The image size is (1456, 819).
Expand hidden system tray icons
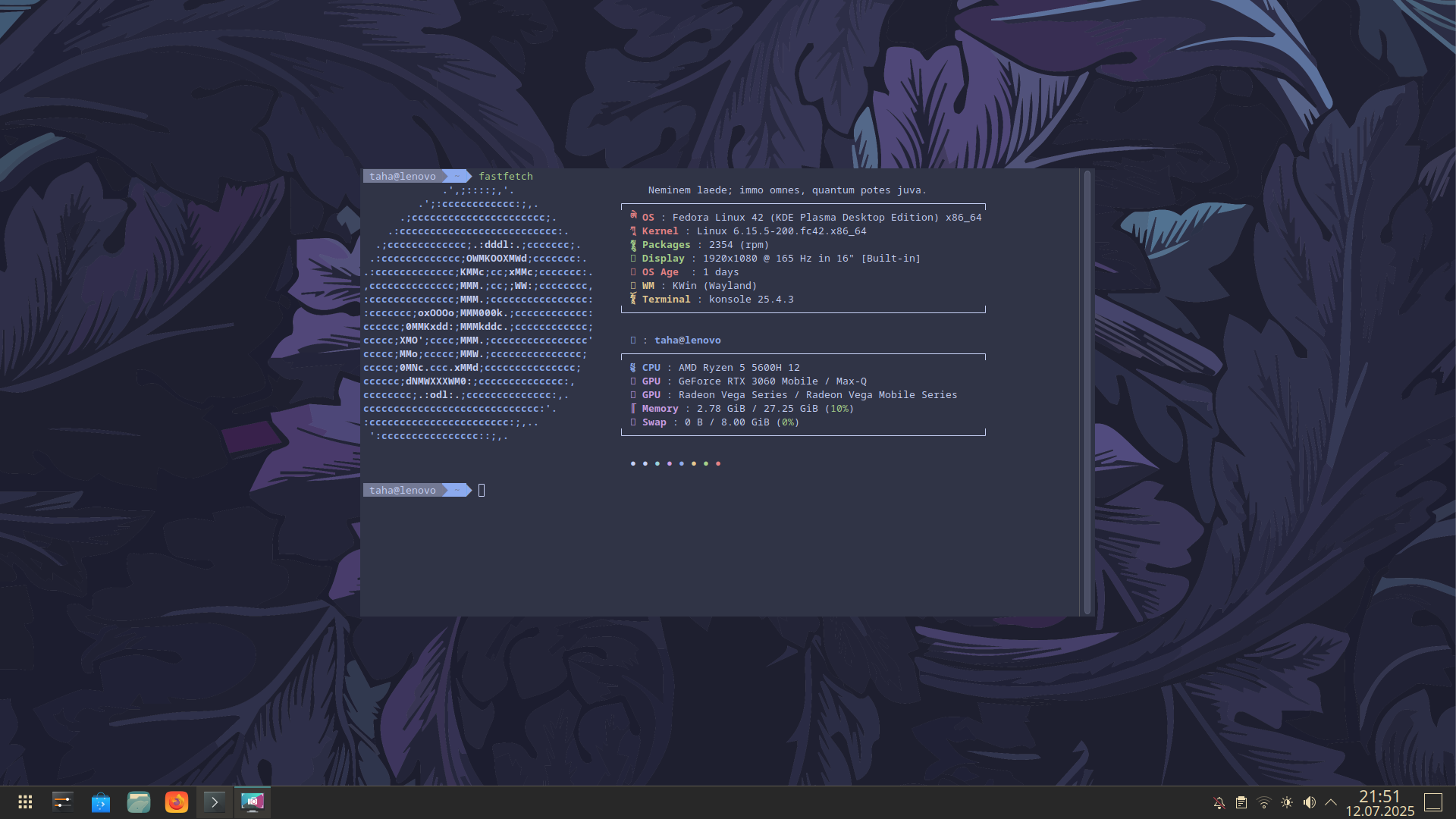point(1331,802)
